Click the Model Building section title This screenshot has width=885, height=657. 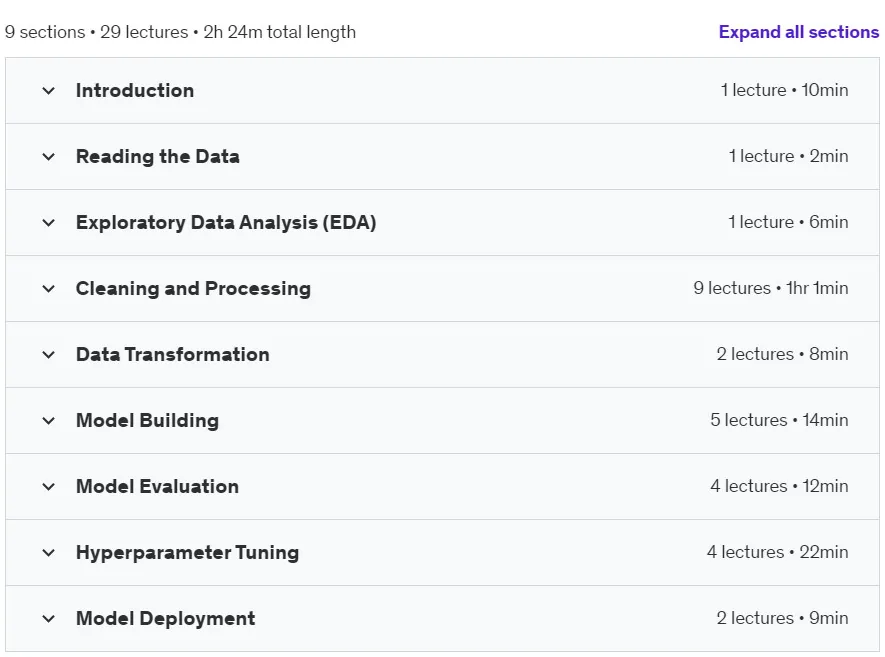point(147,421)
